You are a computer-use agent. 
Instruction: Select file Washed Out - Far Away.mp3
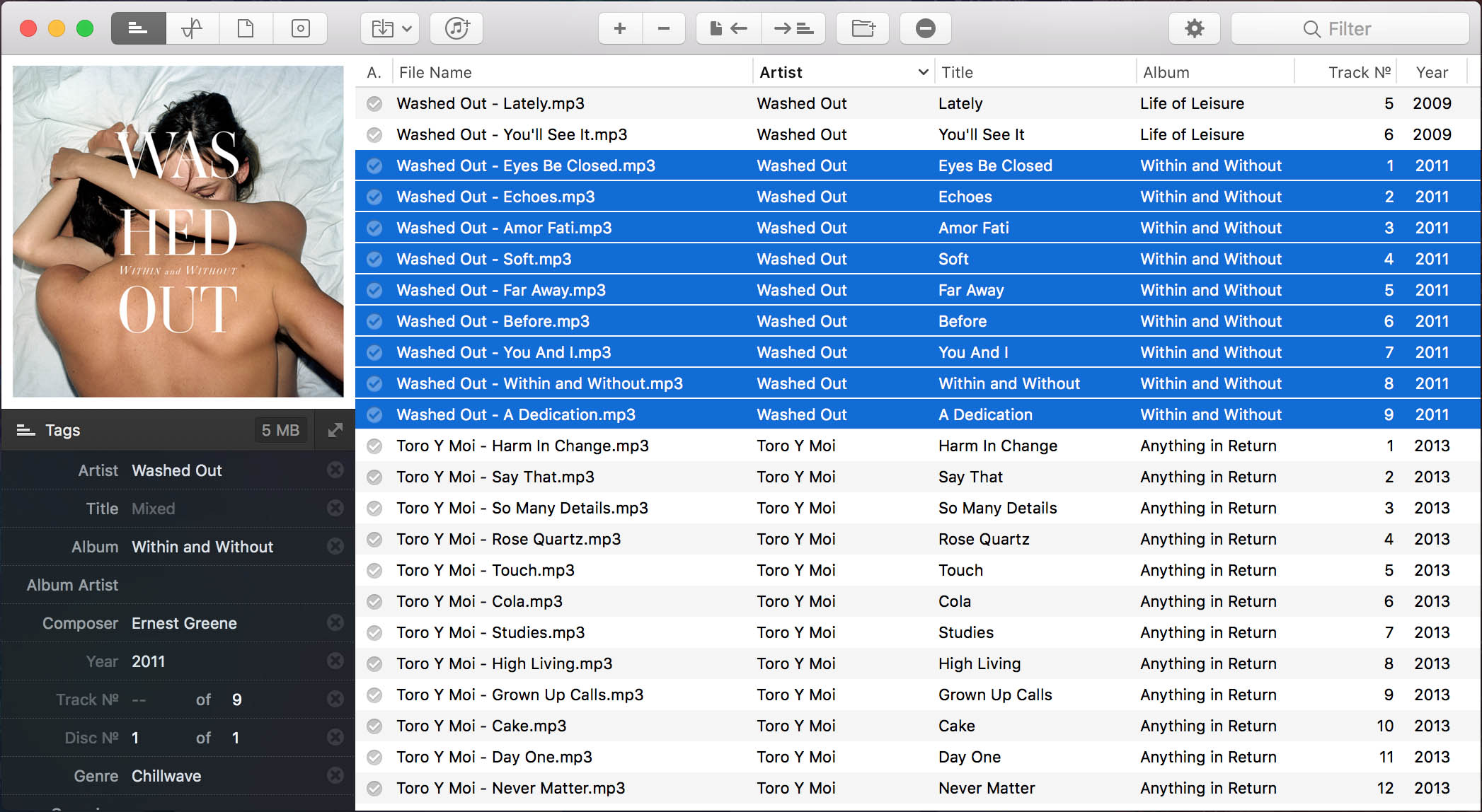pyautogui.click(x=501, y=290)
